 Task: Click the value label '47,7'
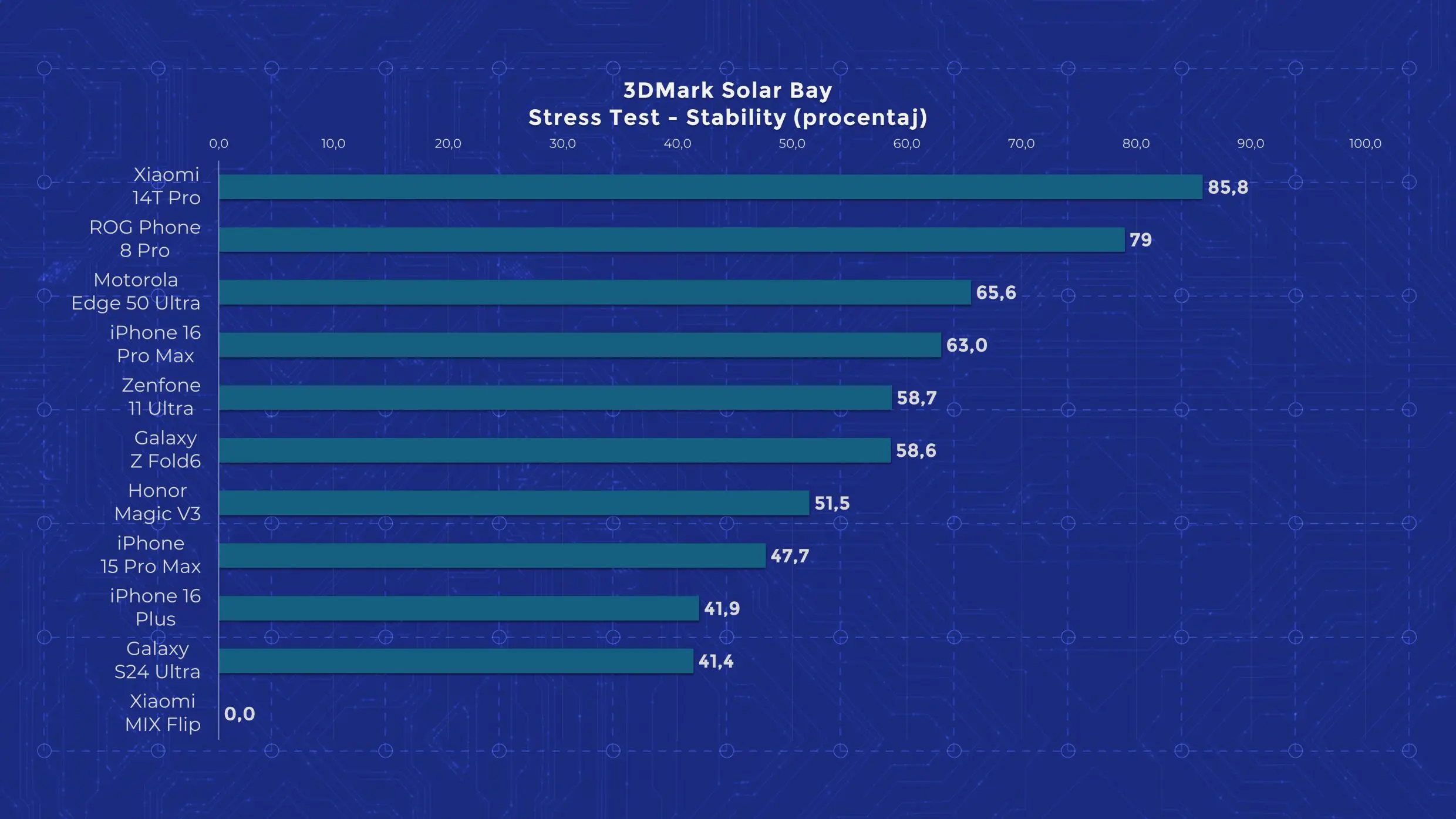point(790,556)
